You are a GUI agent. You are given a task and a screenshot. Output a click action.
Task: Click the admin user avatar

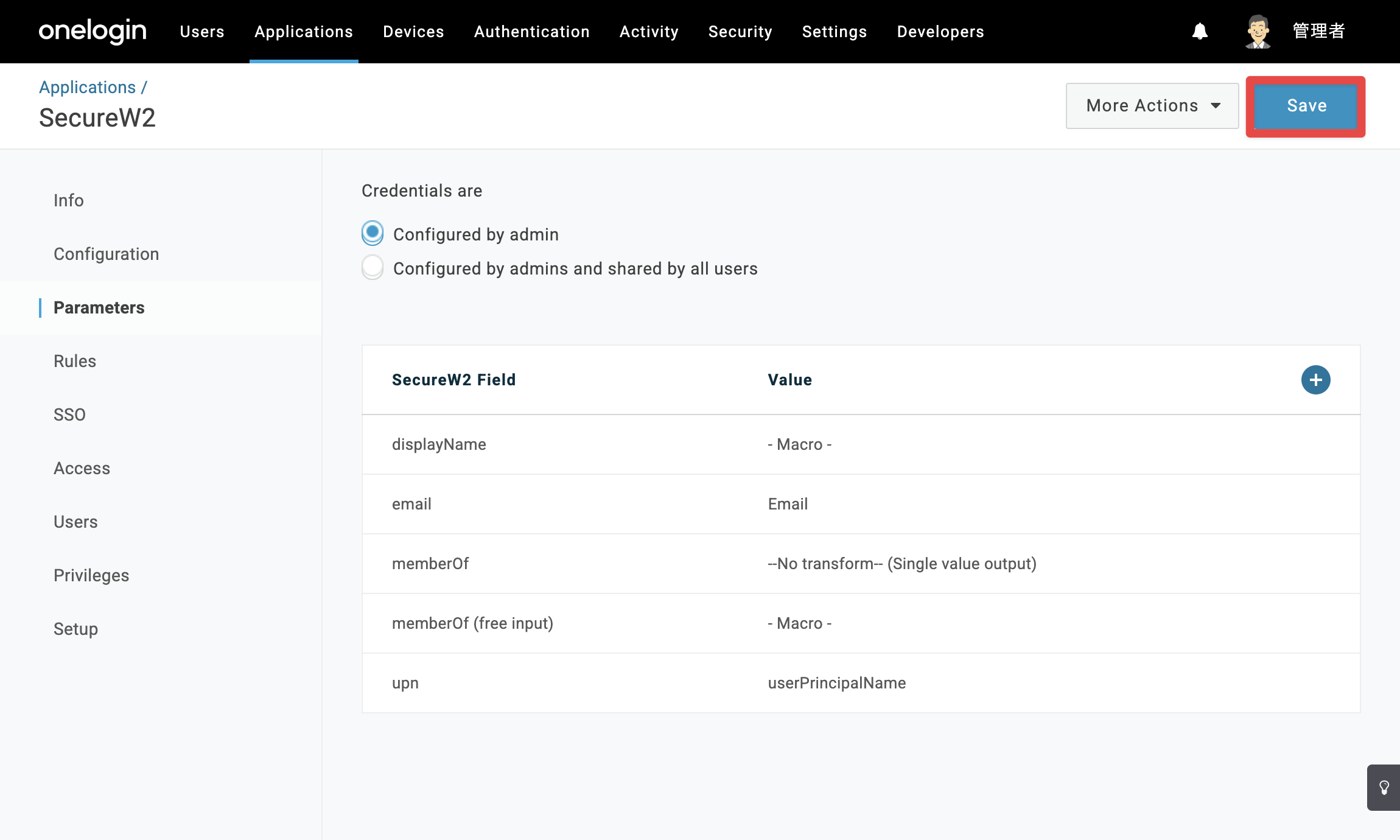click(1258, 31)
